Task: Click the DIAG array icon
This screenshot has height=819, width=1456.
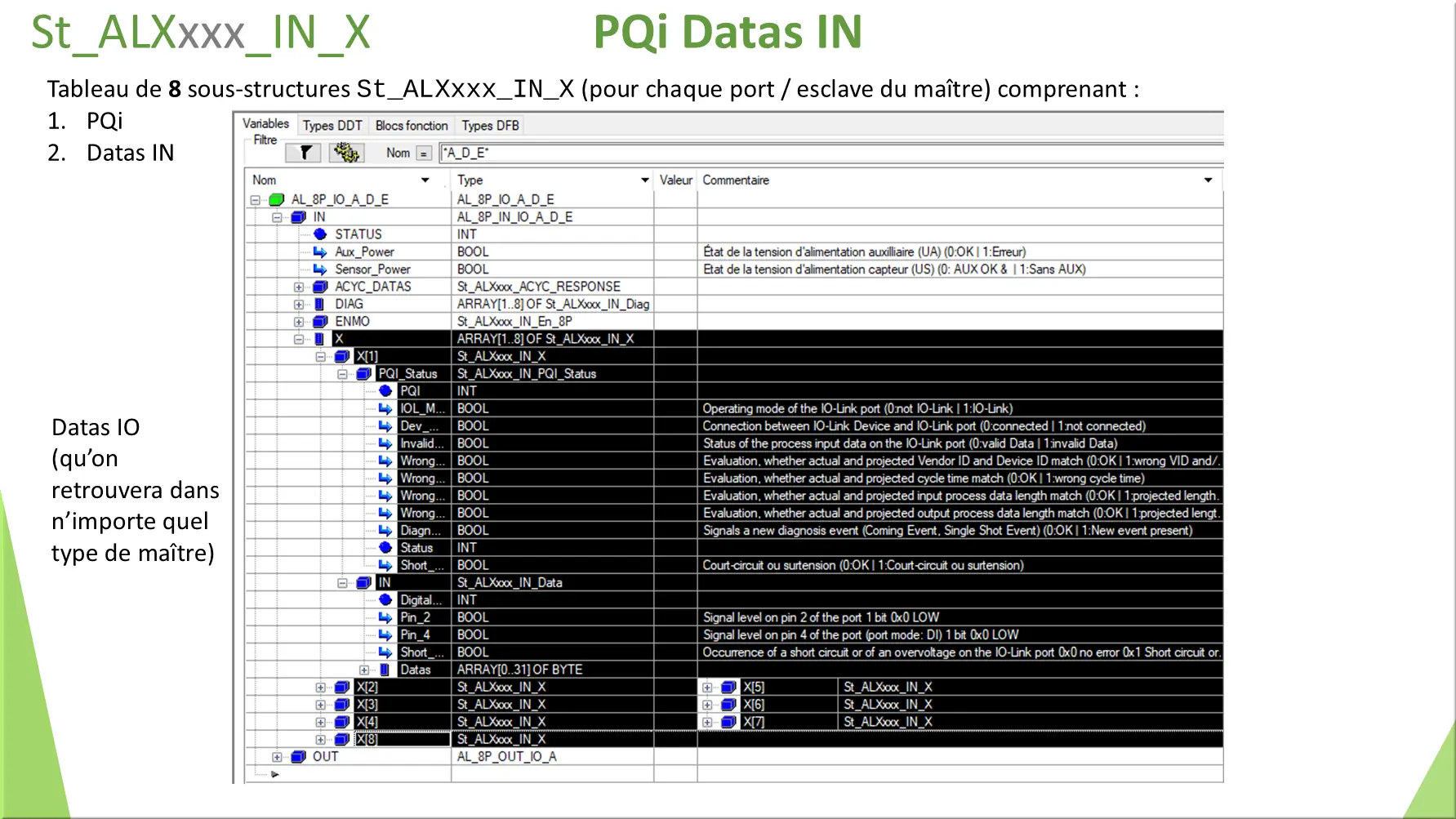Action: 319,305
